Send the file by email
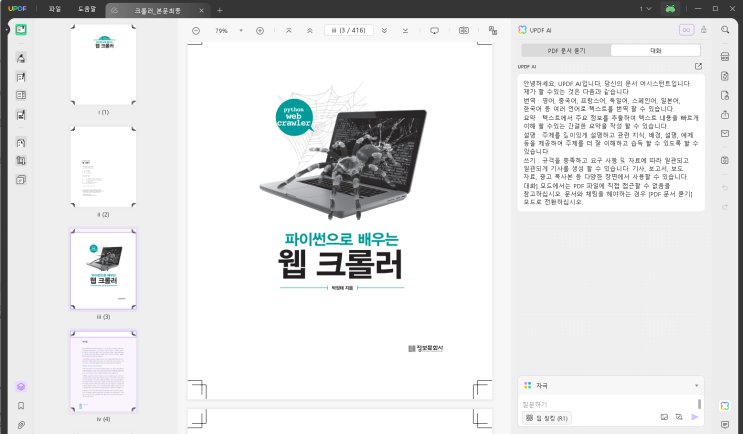This screenshot has width=743, height=434. coord(725,134)
